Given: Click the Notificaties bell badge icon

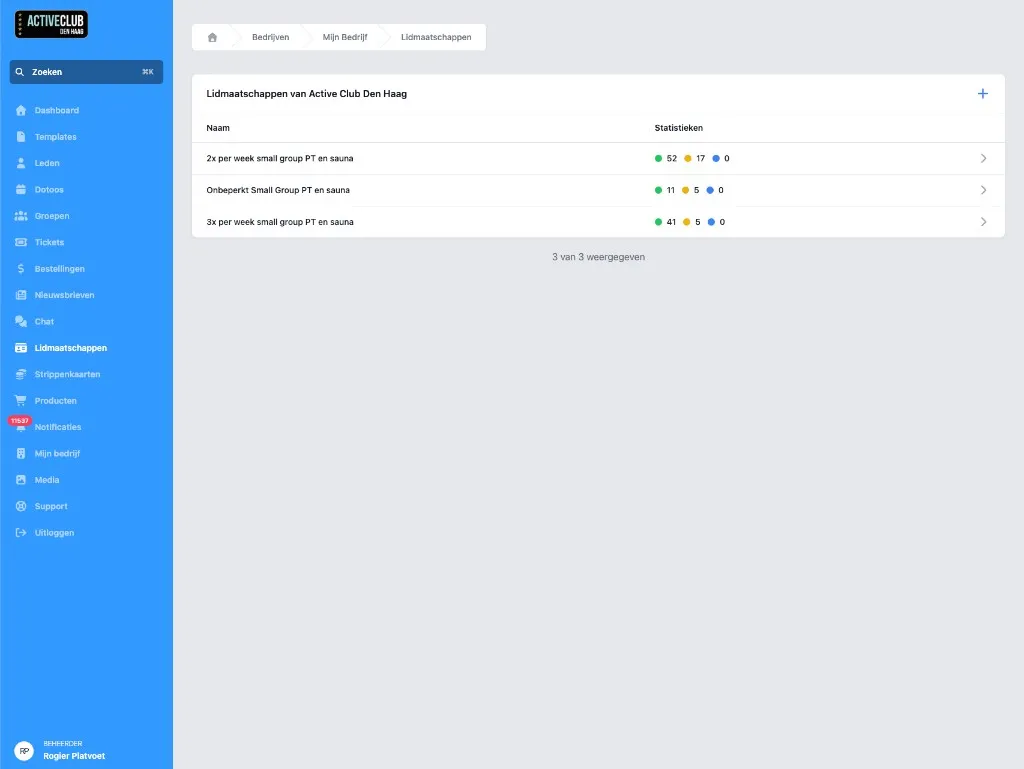Looking at the screenshot, I should click(20, 425).
